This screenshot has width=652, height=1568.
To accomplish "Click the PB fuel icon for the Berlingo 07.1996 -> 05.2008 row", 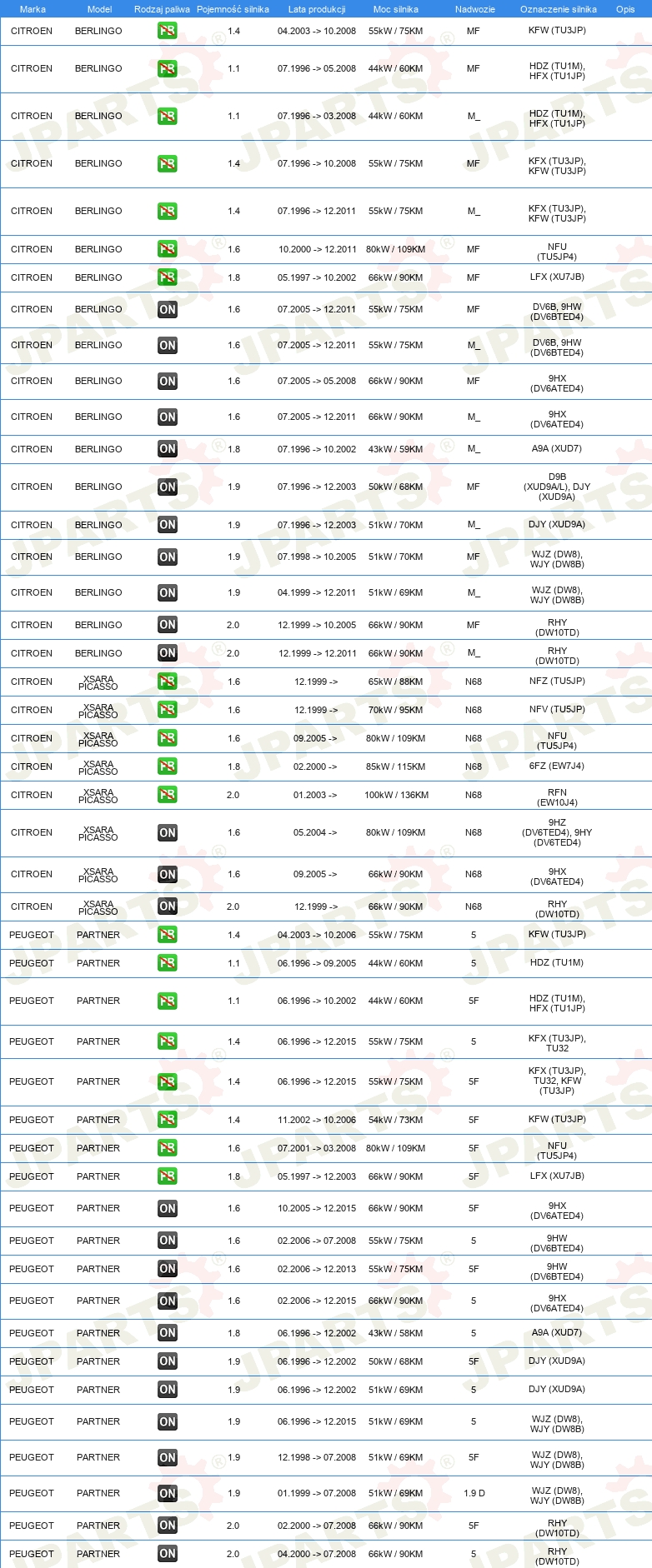I will point(168,69).
